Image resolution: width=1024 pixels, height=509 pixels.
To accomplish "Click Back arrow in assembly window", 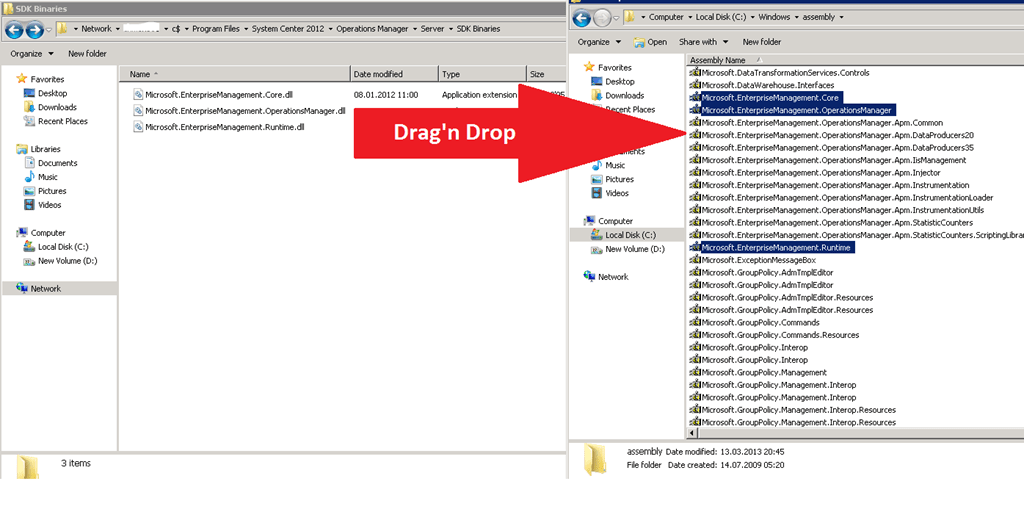I will point(581,17).
